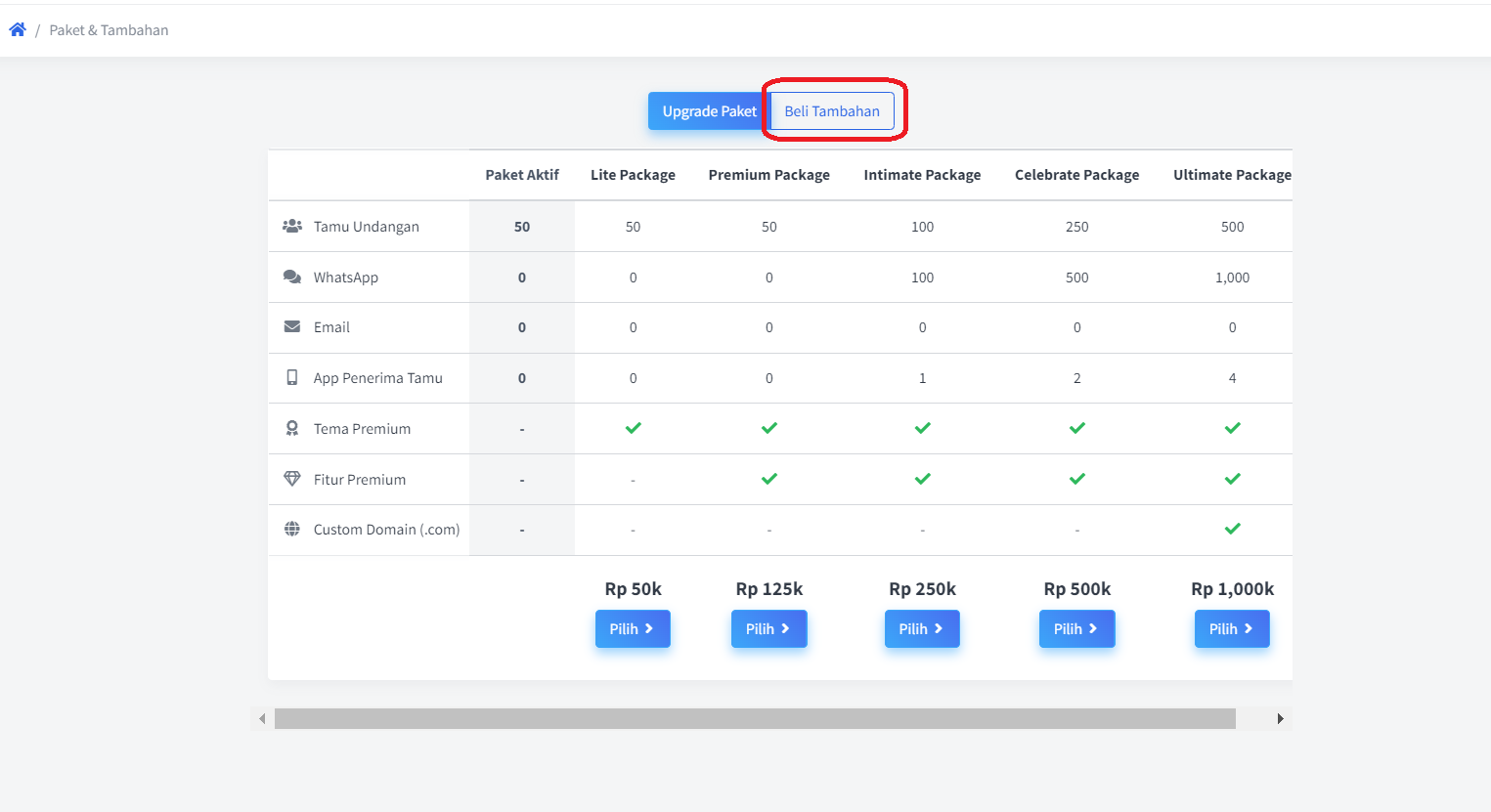1491x812 pixels.
Task: Click the Lite Package column header
Action: point(633,175)
